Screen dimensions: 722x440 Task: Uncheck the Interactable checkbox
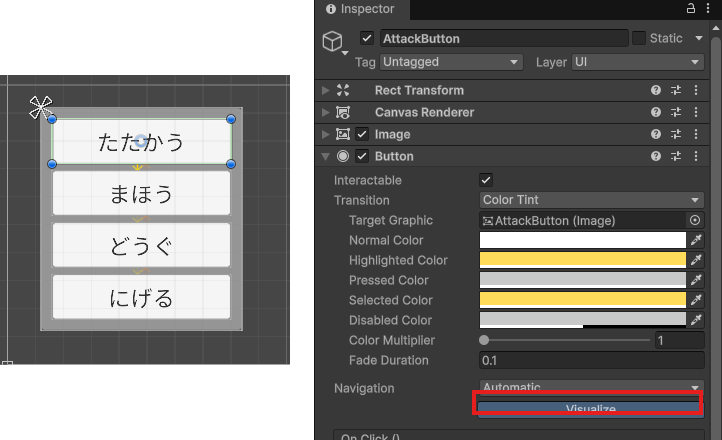[486, 180]
